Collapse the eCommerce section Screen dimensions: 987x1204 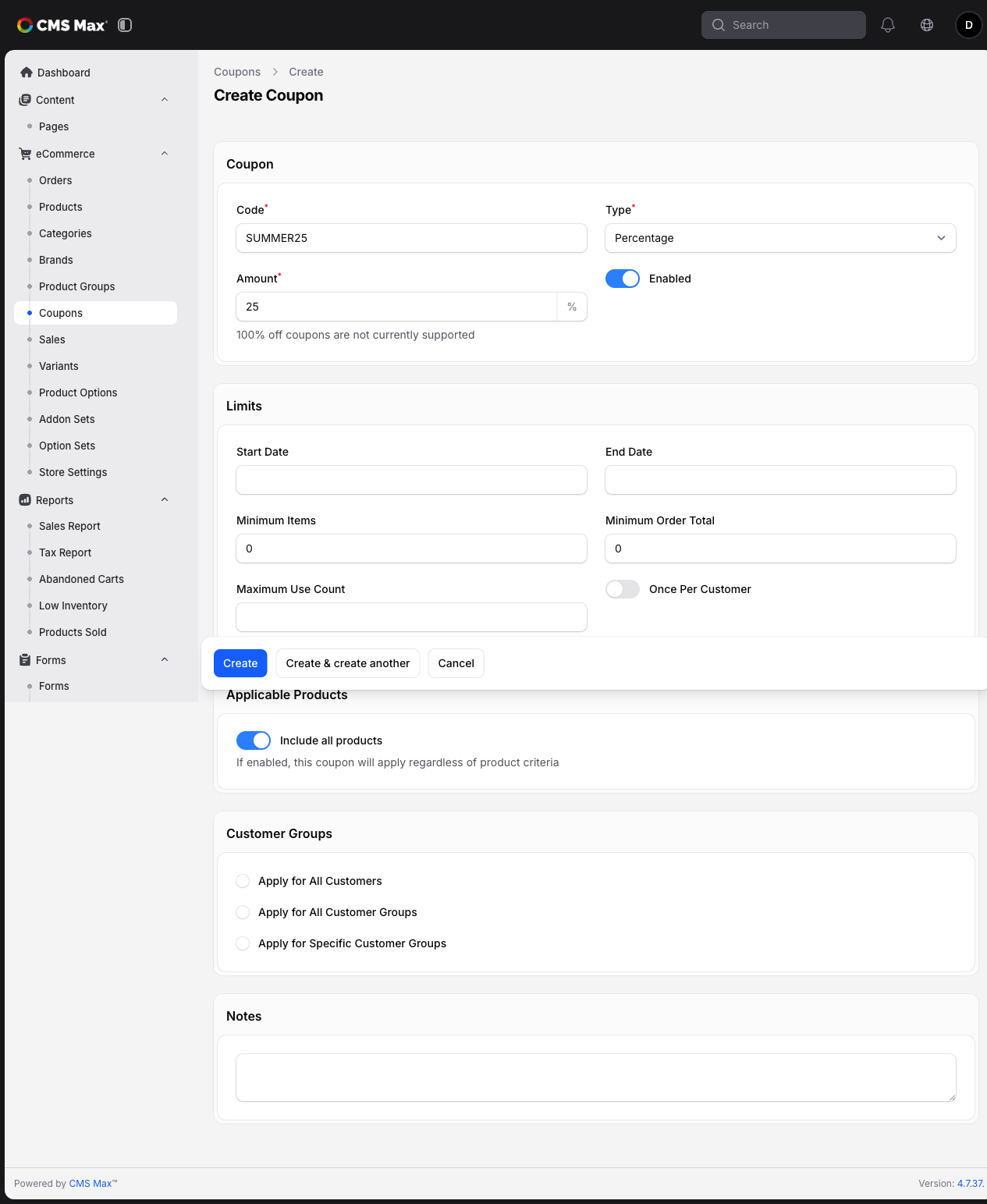coord(165,154)
